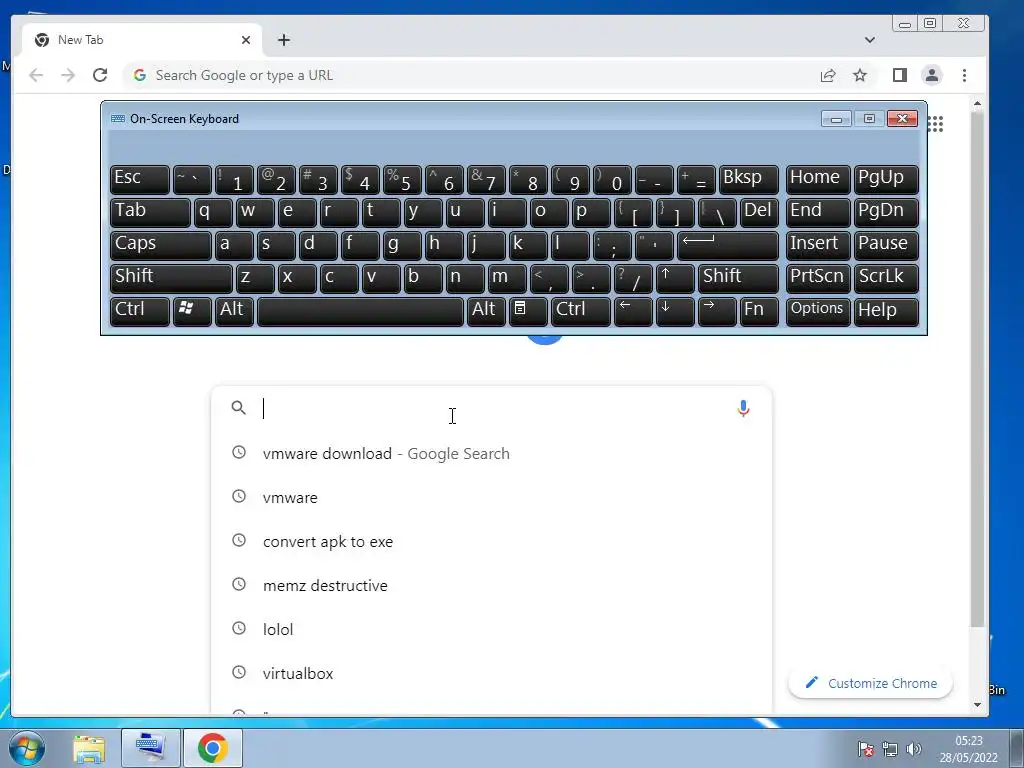The width and height of the screenshot is (1024, 768).
Task: Open Action Center flag tray icon
Action: point(866,749)
